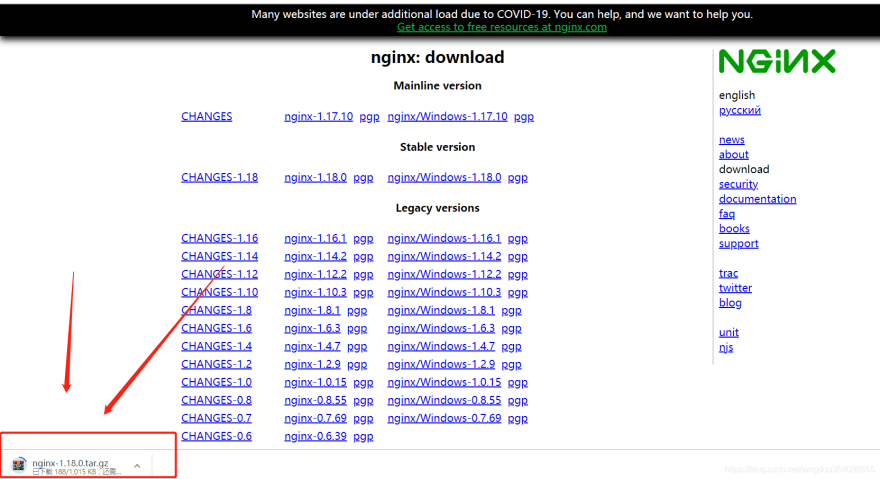
Task: Download nginx-1.8.1 source
Action: tap(312, 310)
